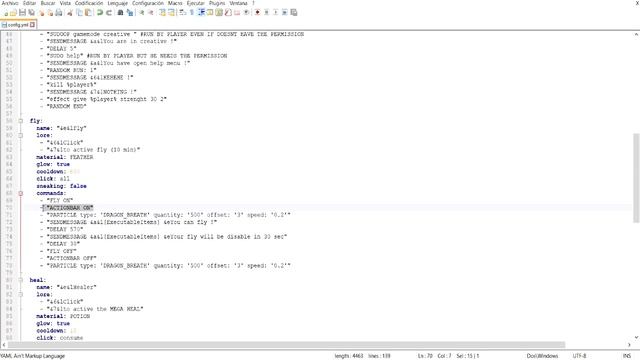Click the Paste clipboard icon
Image resolution: width=640 pixels, height=360 pixels.
coord(88,13)
